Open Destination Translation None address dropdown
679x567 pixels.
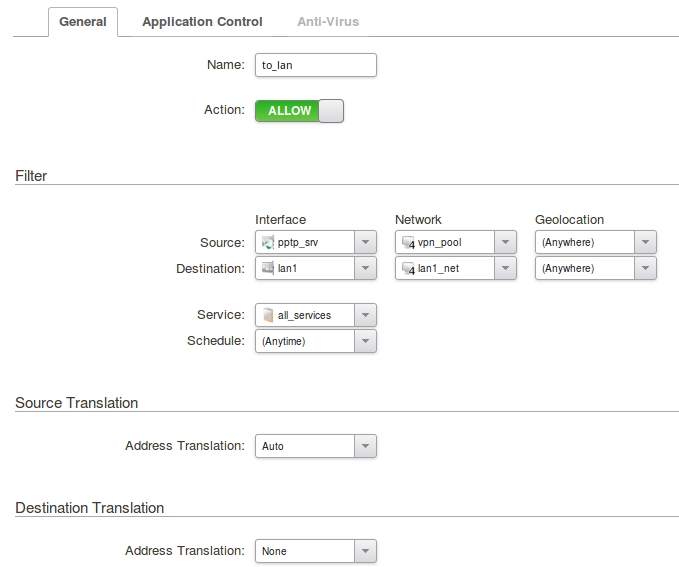pos(365,551)
